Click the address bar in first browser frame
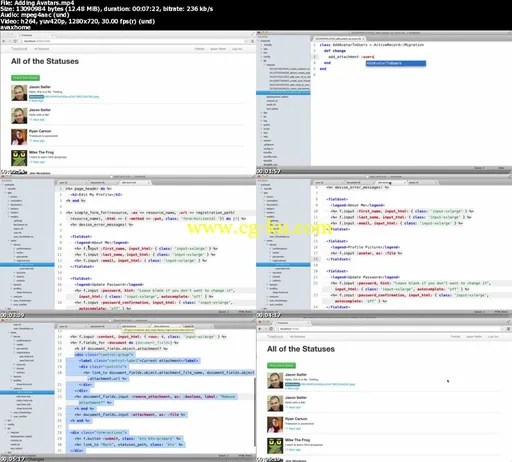The width and height of the screenshot is (512, 462). [133, 41]
